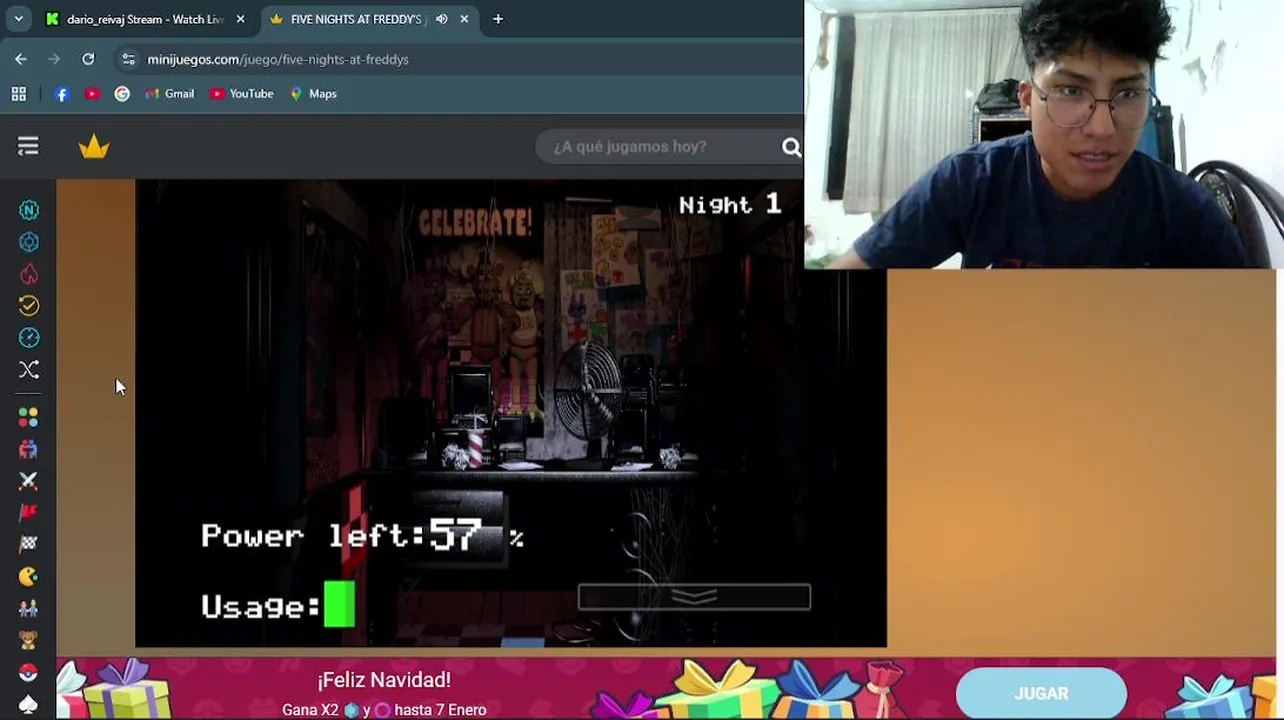Open the Pokéball category icon
This screenshot has width=1284, height=720.
coord(29,672)
